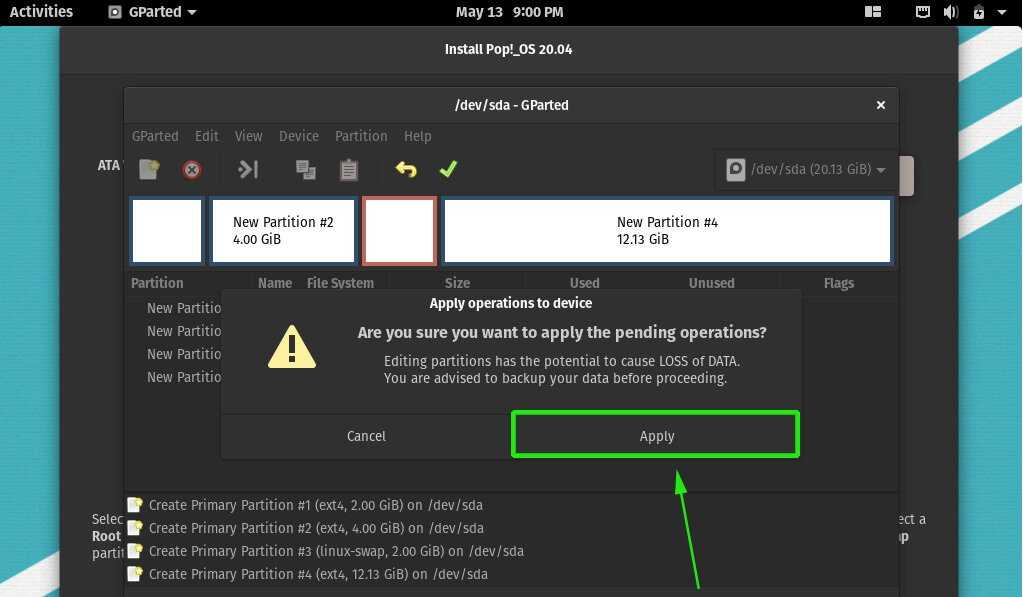The height and width of the screenshot is (597, 1023).
Task: Click the Paste partition clipboard icon
Action: point(349,170)
